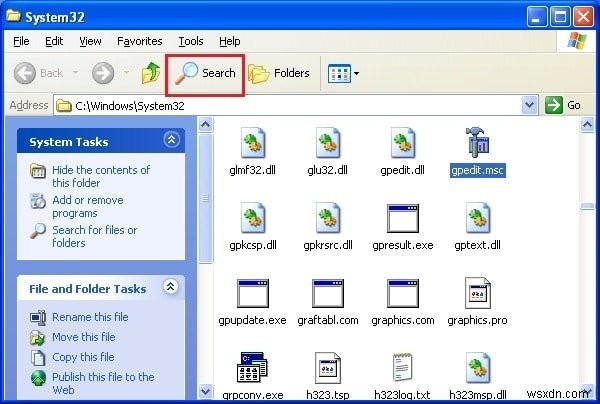600x404 pixels.
Task: Click the Forward arrow button
Action: click(x=103, y=73)
